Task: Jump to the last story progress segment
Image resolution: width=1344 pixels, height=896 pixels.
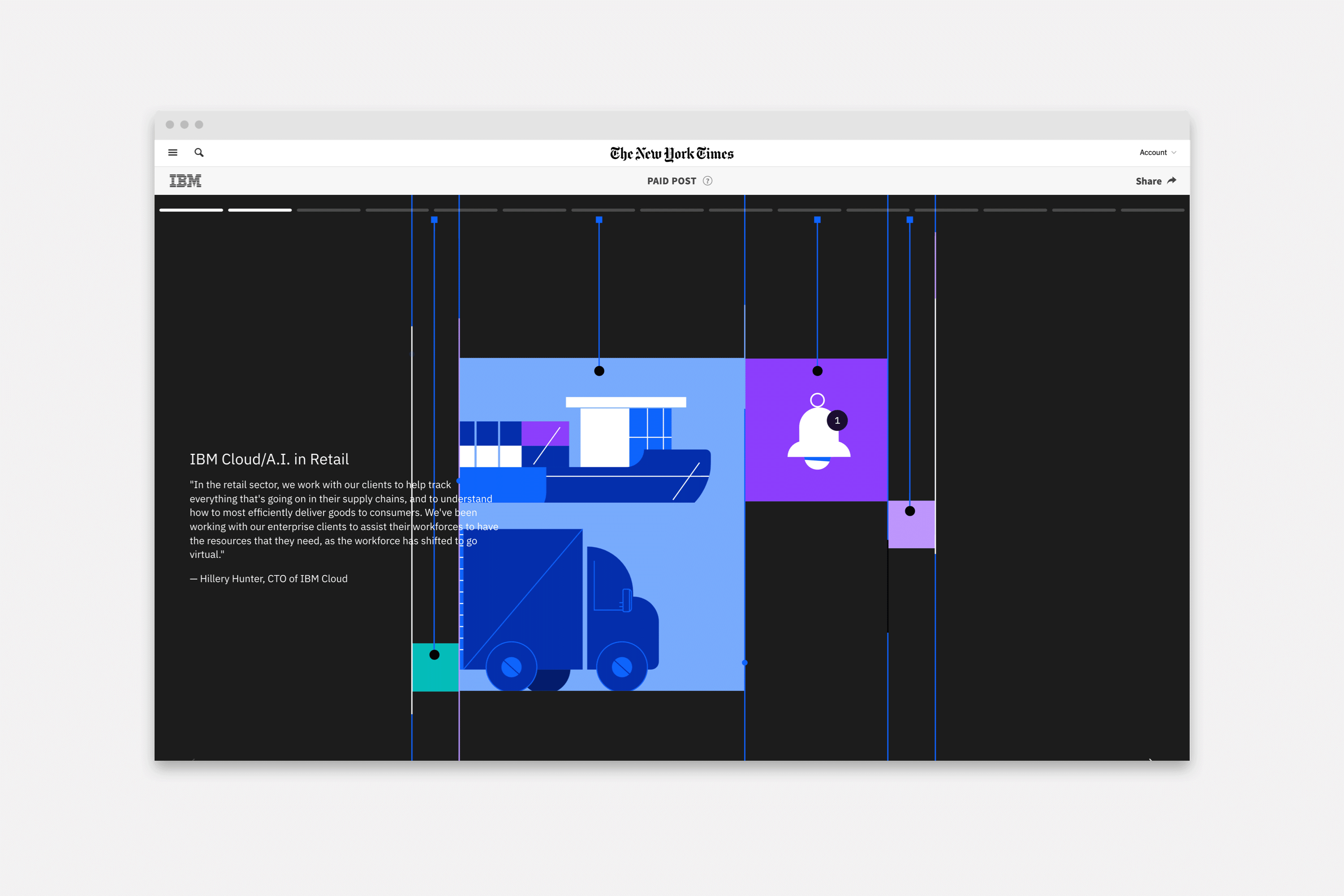Action: pos(1153,210)
